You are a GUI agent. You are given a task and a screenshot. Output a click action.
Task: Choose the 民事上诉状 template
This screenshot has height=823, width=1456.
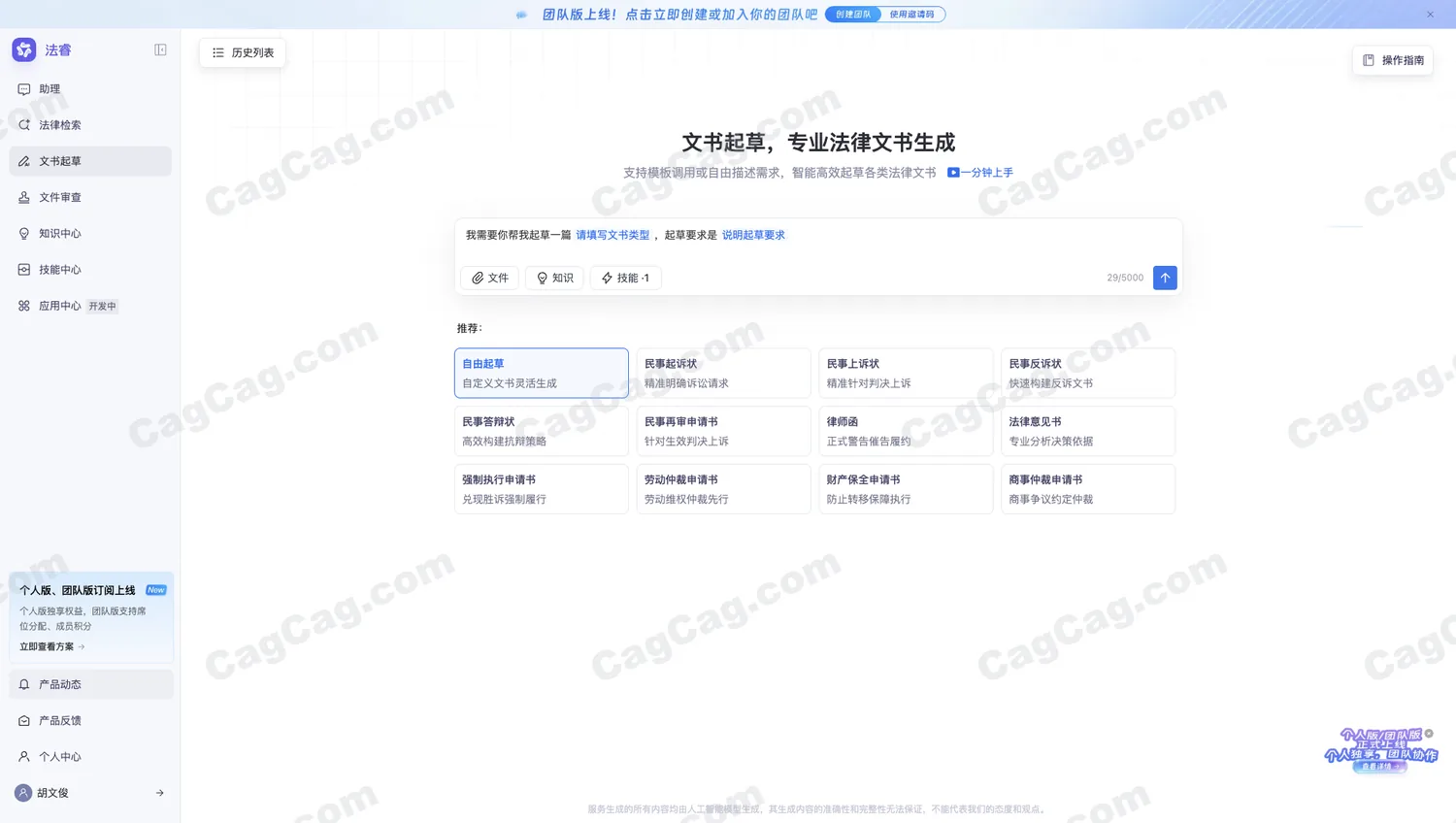click(x=907, y=373)
